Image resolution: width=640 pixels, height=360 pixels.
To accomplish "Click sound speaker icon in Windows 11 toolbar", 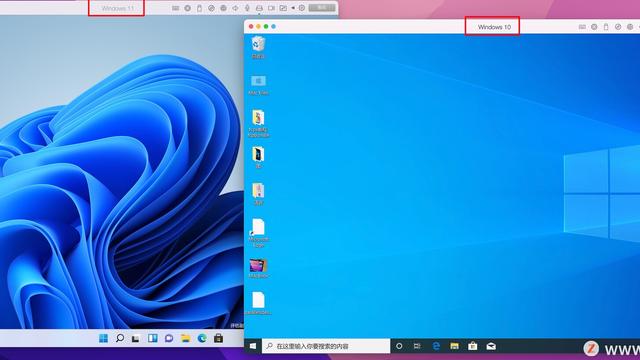I will 235,8.
